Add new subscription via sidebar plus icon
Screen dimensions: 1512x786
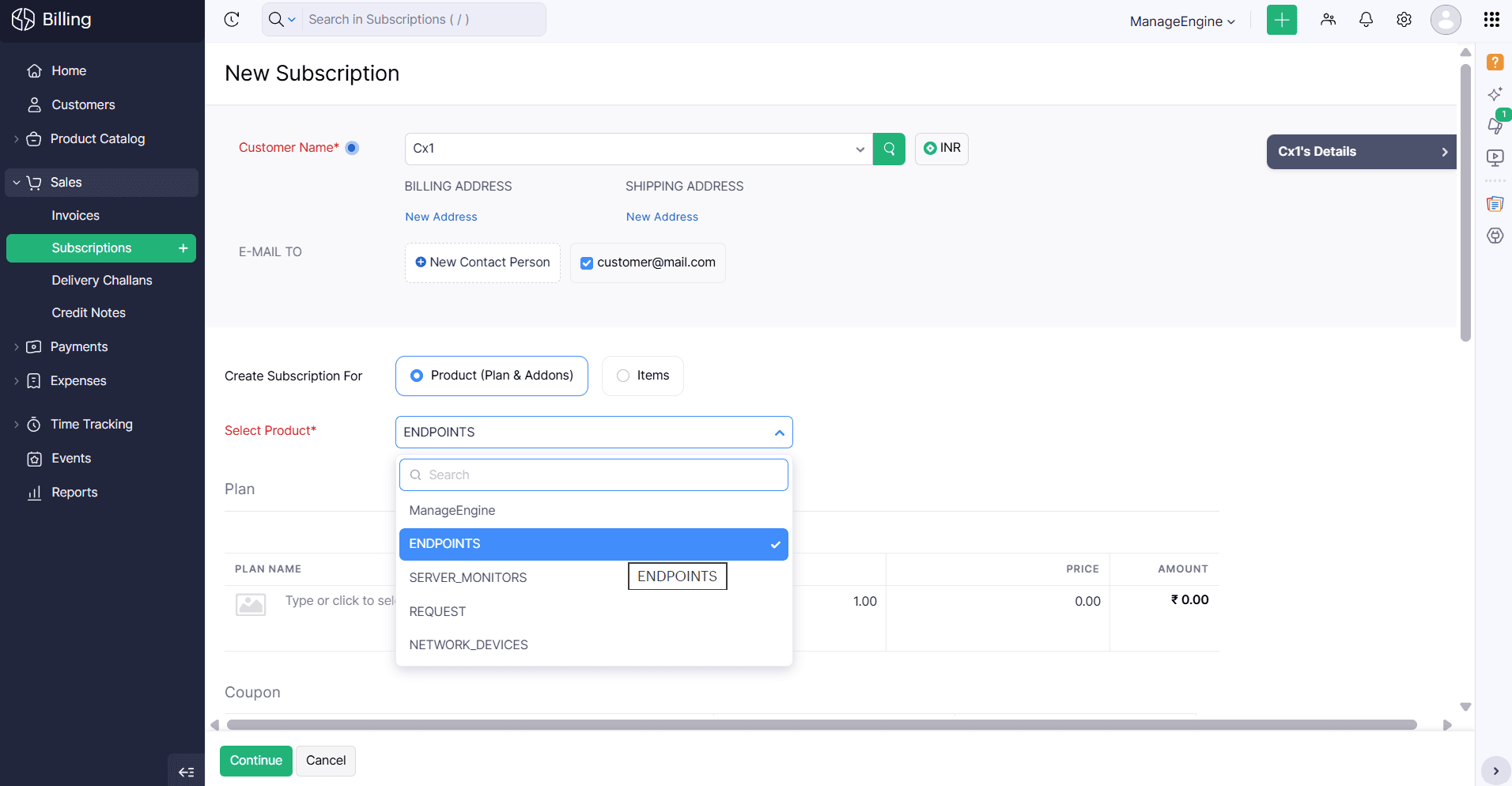183,248
